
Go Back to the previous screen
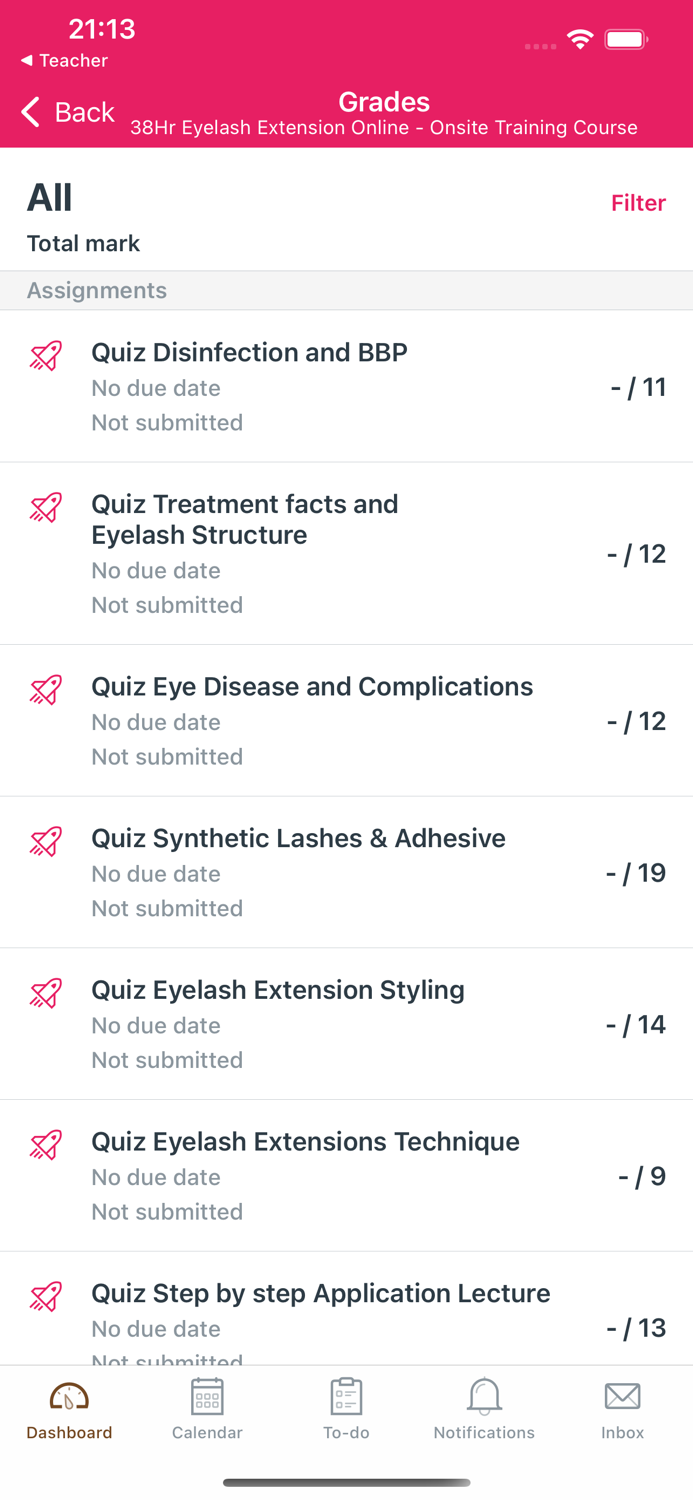[67, 112]
